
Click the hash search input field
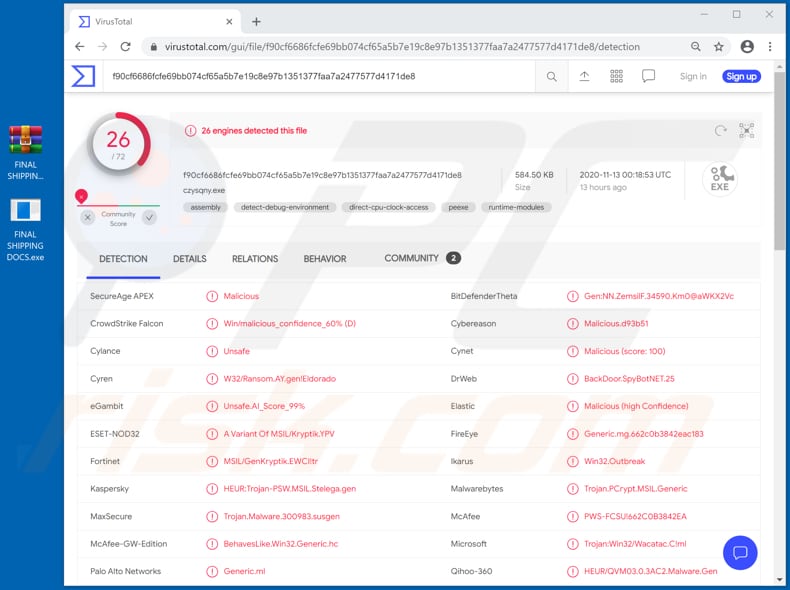point(319,77)
